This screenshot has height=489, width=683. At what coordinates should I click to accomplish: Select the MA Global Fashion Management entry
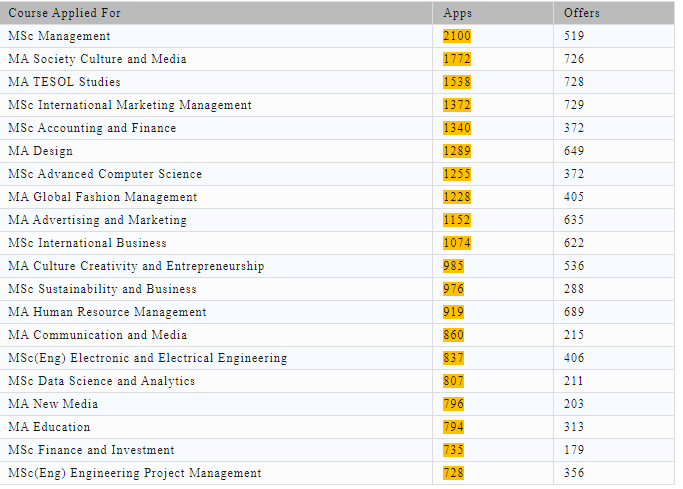pos(102,197)
